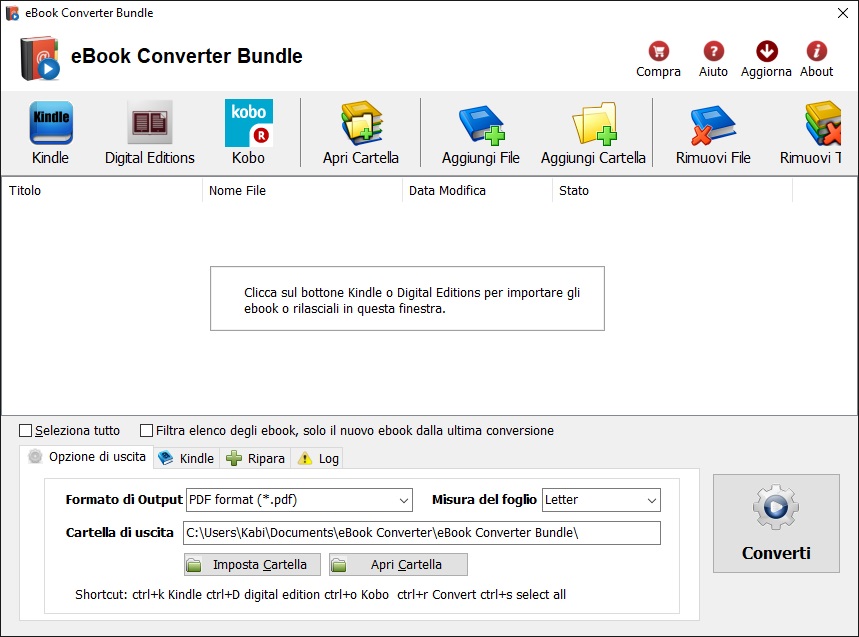Viewport: 859px width, 637px height.
Task: Click Apri Cartella button below output path
Action: click(398, 565)
